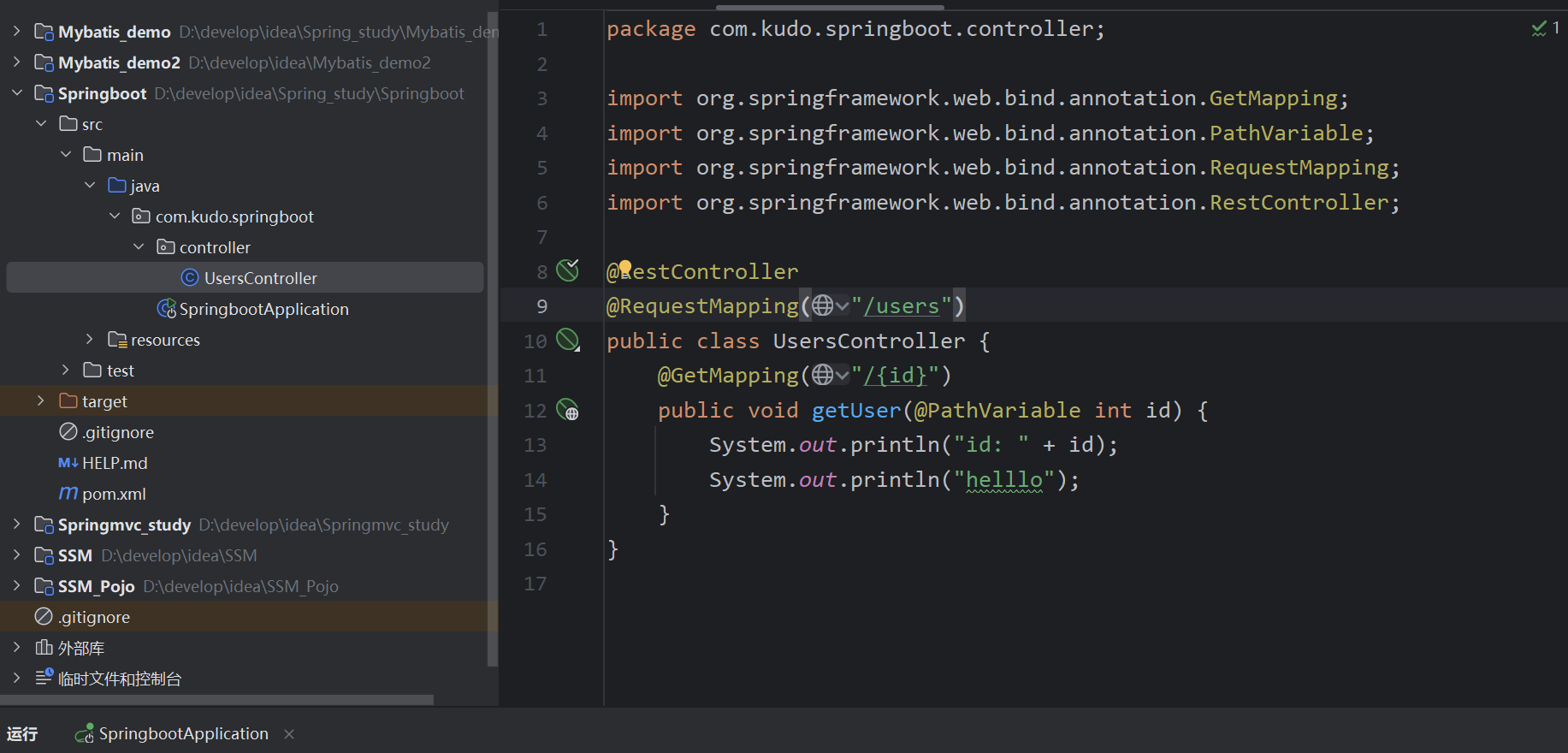The height and width of the screenshot is (753, 1568).
Task: Click the misspelled "helllo" string
Action: (x=1004, y=480)
